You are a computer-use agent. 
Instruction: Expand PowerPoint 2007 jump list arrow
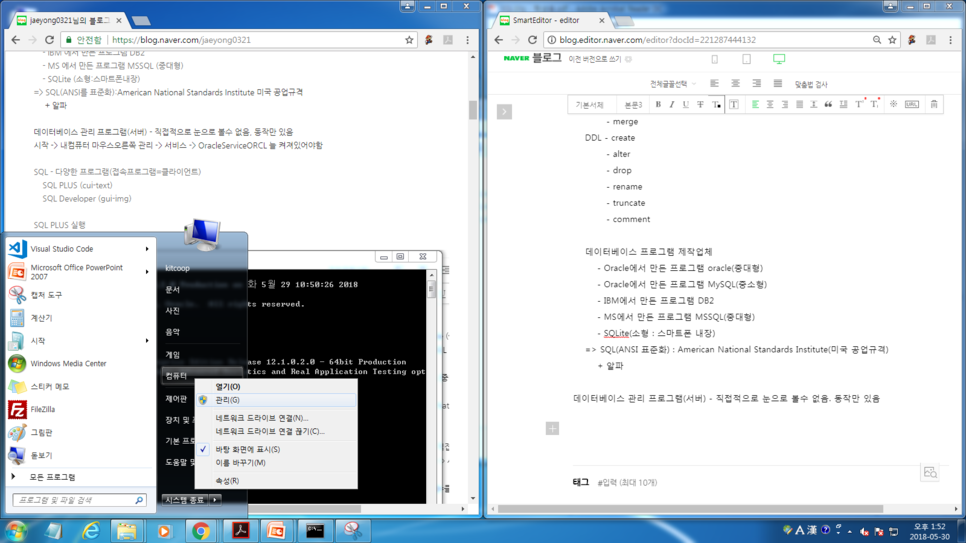pos(147,272)
